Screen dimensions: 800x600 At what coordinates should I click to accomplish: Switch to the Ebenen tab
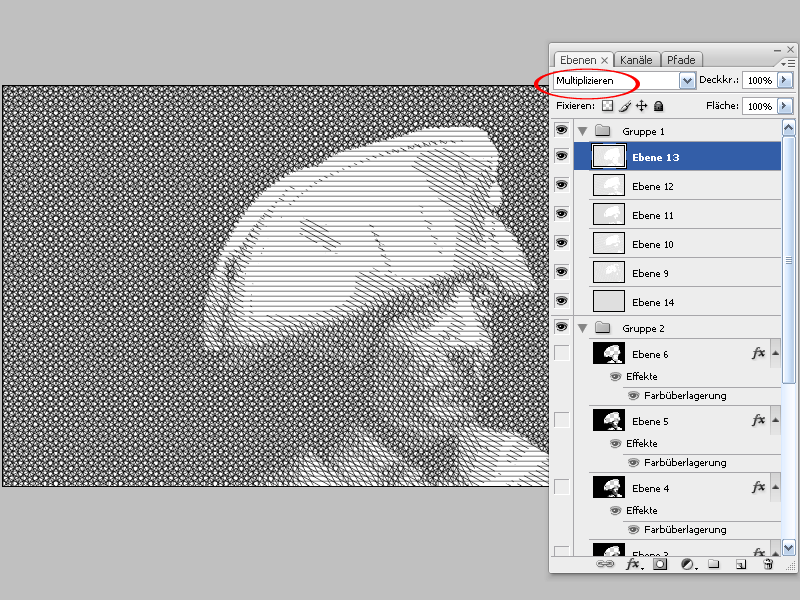[x=578, y=60]
